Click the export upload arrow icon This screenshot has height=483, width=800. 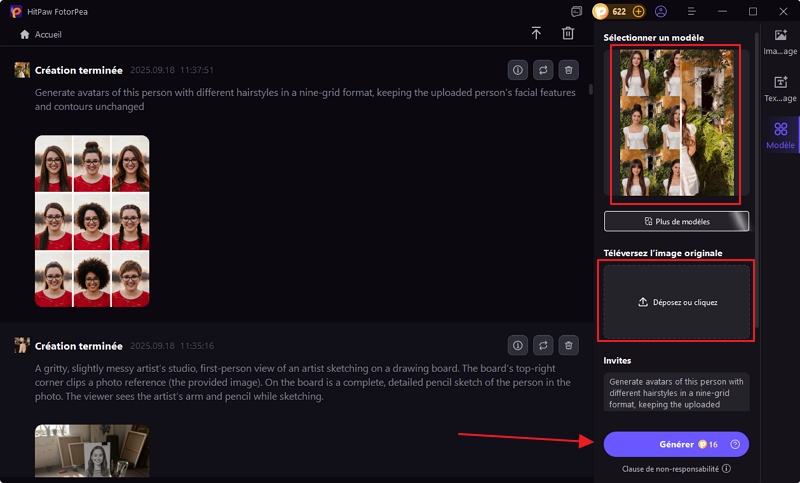pos(536,34)
